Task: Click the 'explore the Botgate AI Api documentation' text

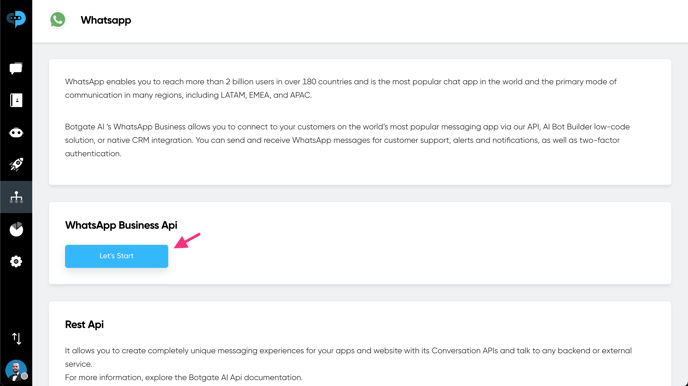Action: (x=224, y=377)
